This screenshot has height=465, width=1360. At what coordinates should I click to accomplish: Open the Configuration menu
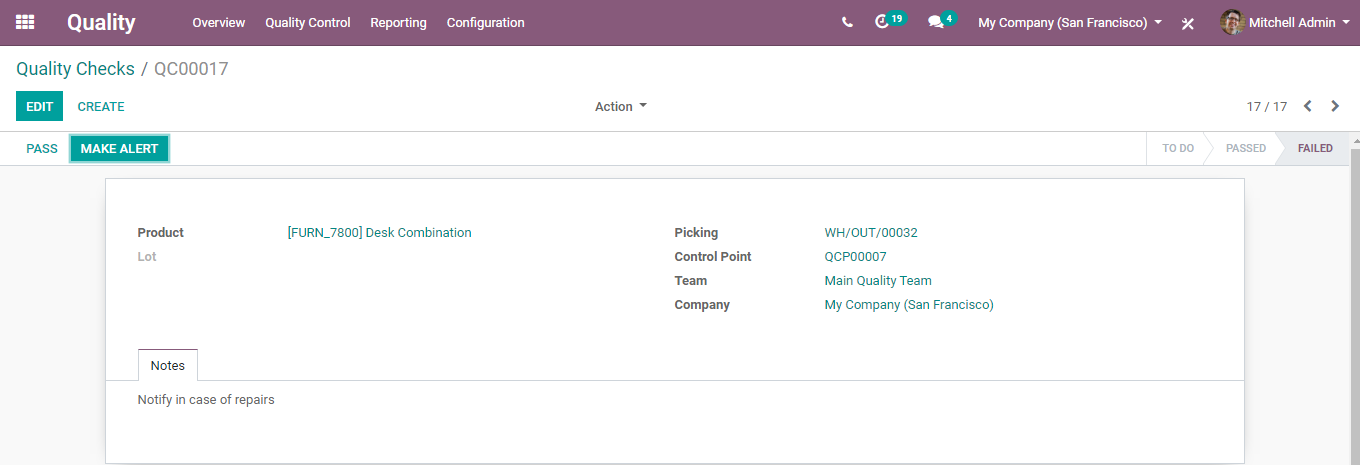click(485, 22)
